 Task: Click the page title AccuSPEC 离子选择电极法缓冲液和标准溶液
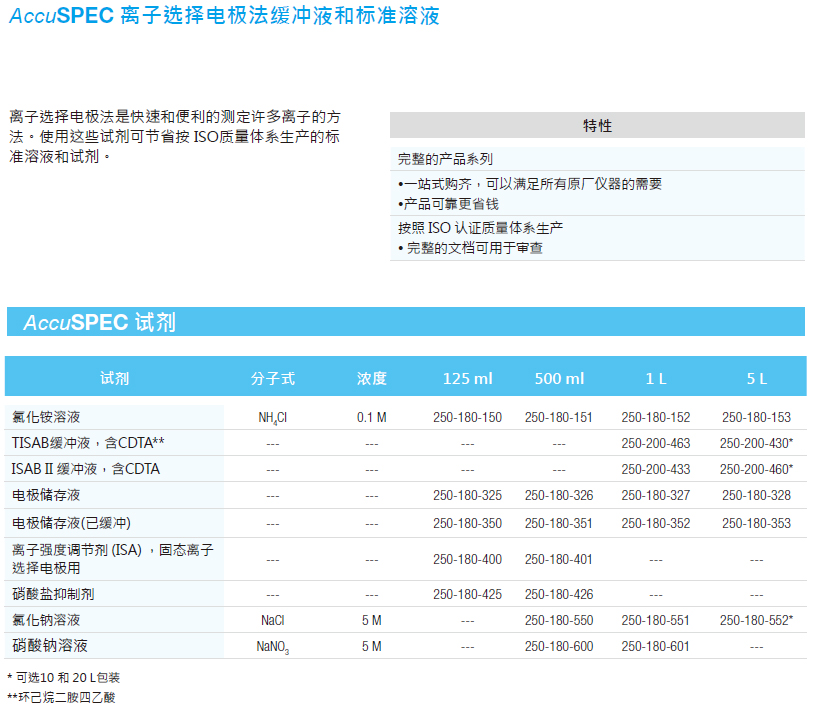(224, 16)
